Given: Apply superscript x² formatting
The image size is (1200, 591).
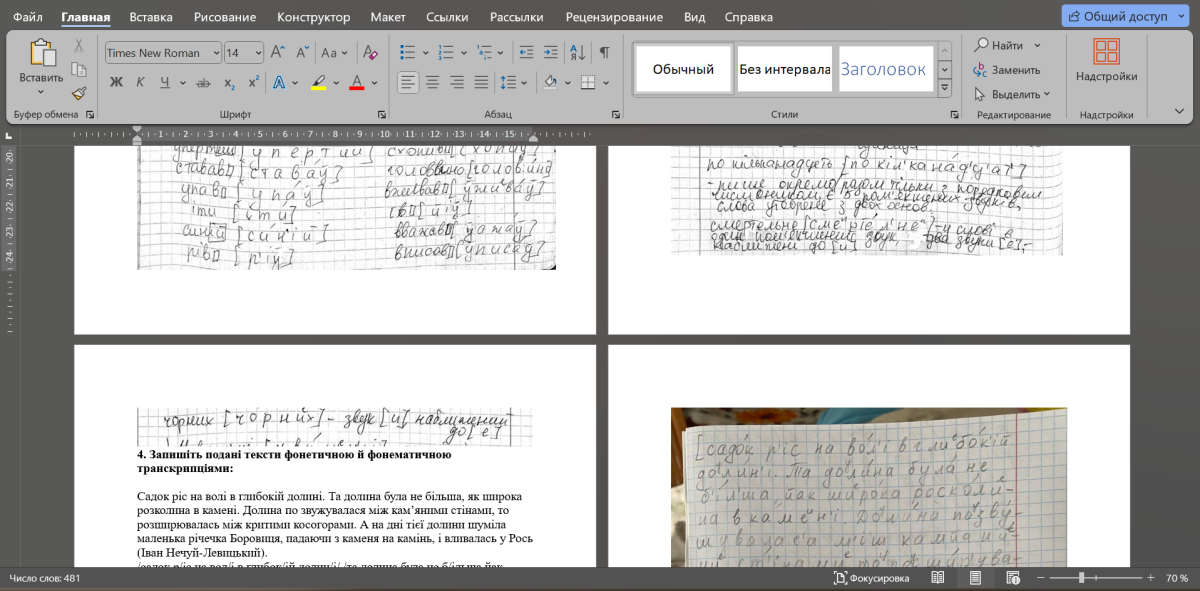Looking at the screenshot, I should 254,82.
